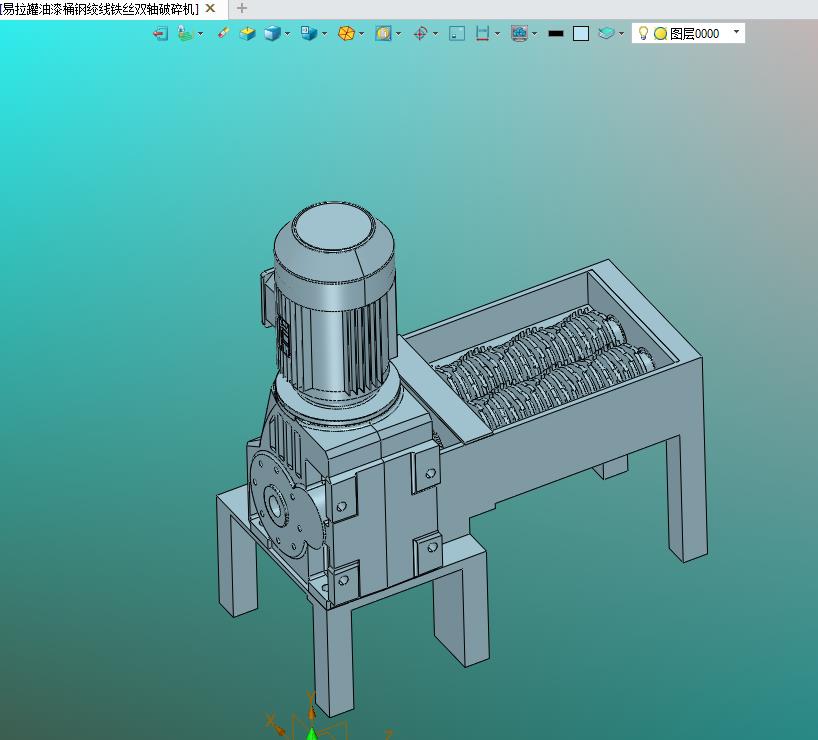Toggle the light bulb layer visibility
Screen dimensions: 818x740
[644, 33]
